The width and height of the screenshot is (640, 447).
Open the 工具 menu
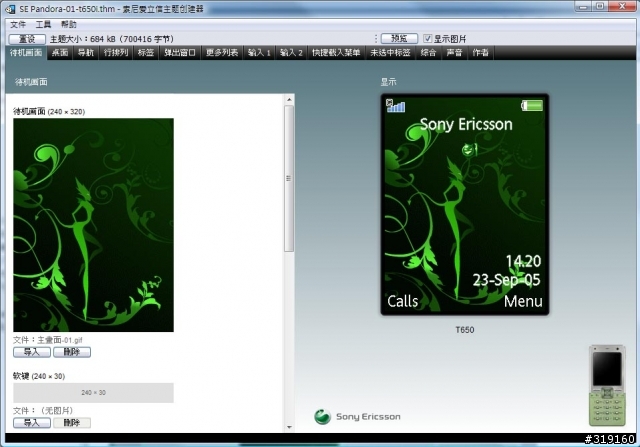[43, 24]
